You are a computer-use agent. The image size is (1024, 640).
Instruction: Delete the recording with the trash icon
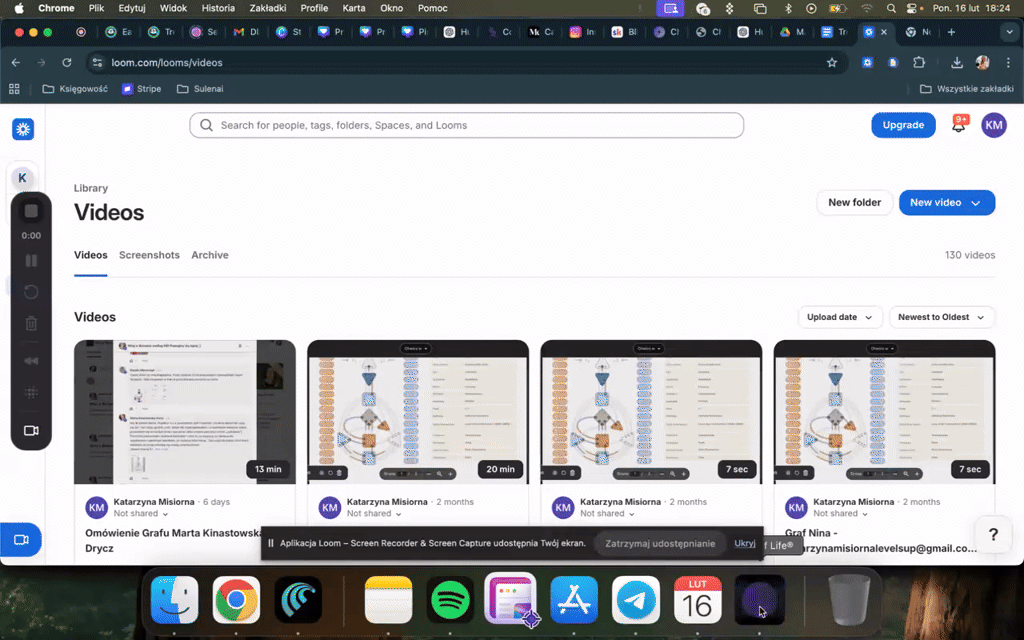click(x=31, y=323)
